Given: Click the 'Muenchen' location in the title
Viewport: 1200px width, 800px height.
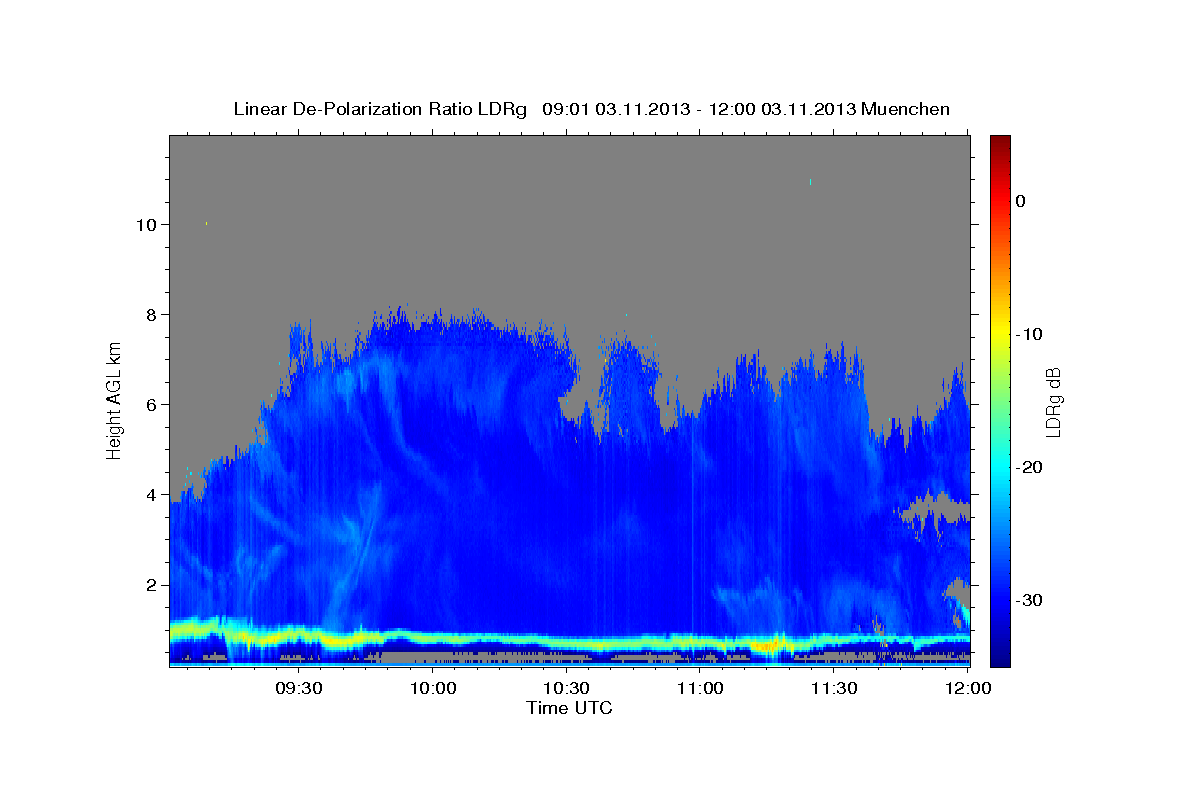Looking at the screenshot, I should (x=906, y=109).
